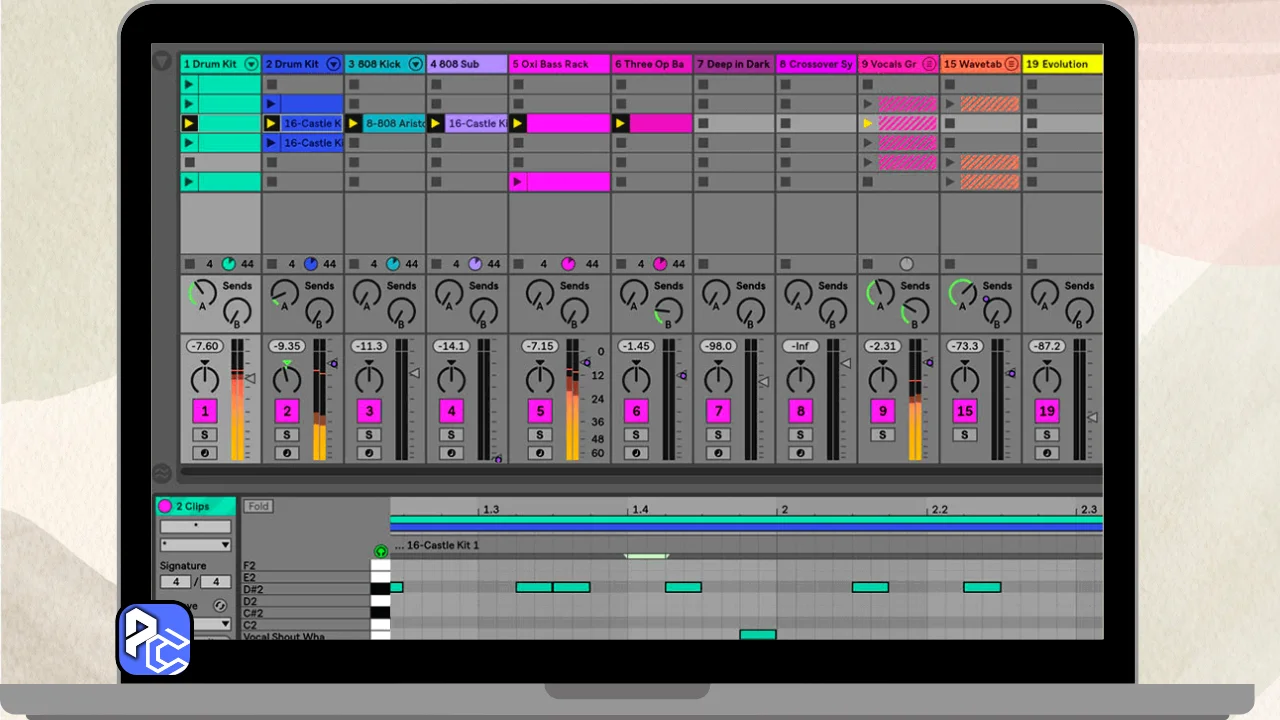This screenshot has height=720, width=1280.
Task: Arm track 3 808 Kick for recording
Action: (x=369, y=453)
